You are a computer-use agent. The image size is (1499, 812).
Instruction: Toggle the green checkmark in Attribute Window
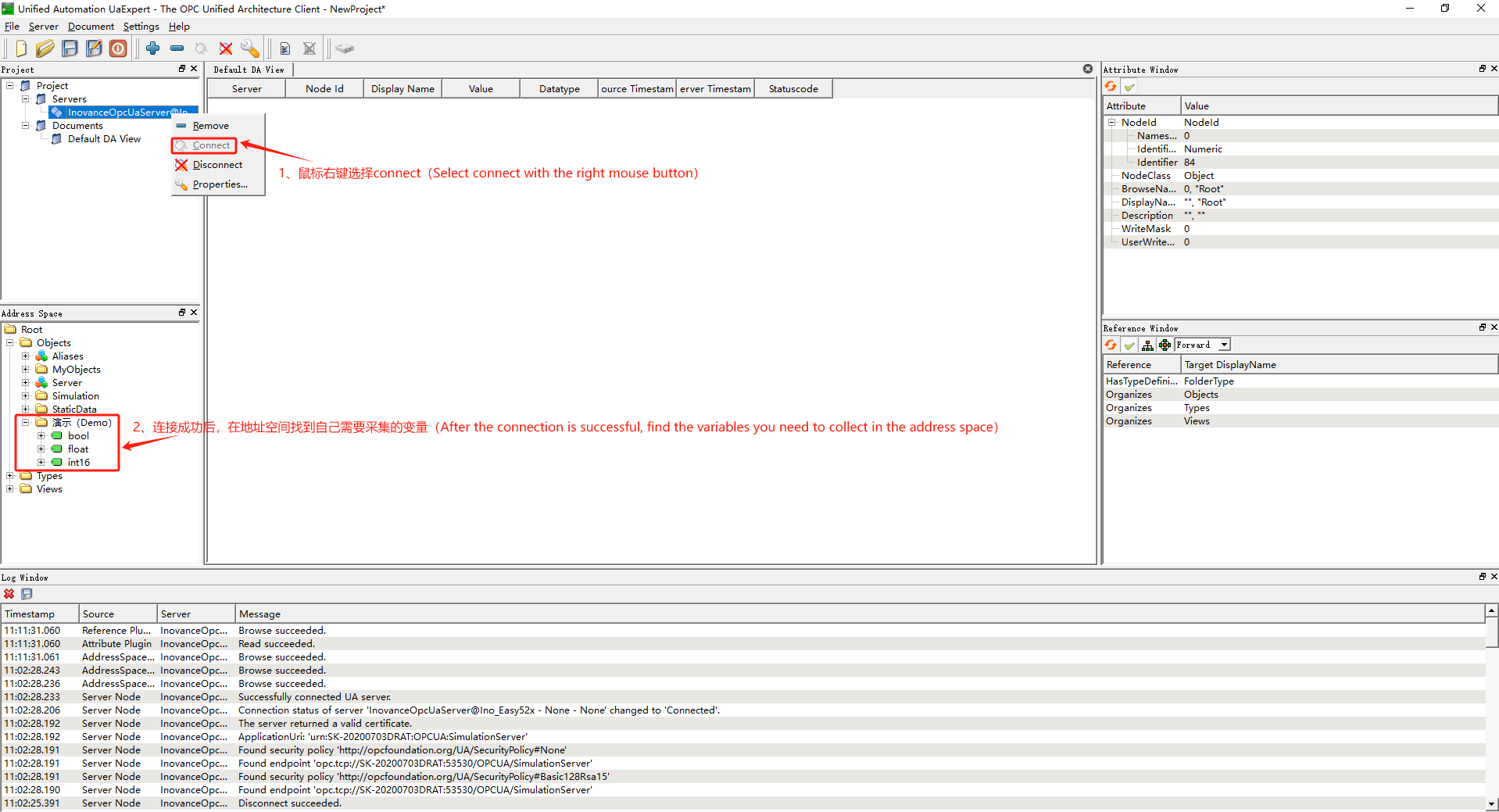[x=1129, y=87]
